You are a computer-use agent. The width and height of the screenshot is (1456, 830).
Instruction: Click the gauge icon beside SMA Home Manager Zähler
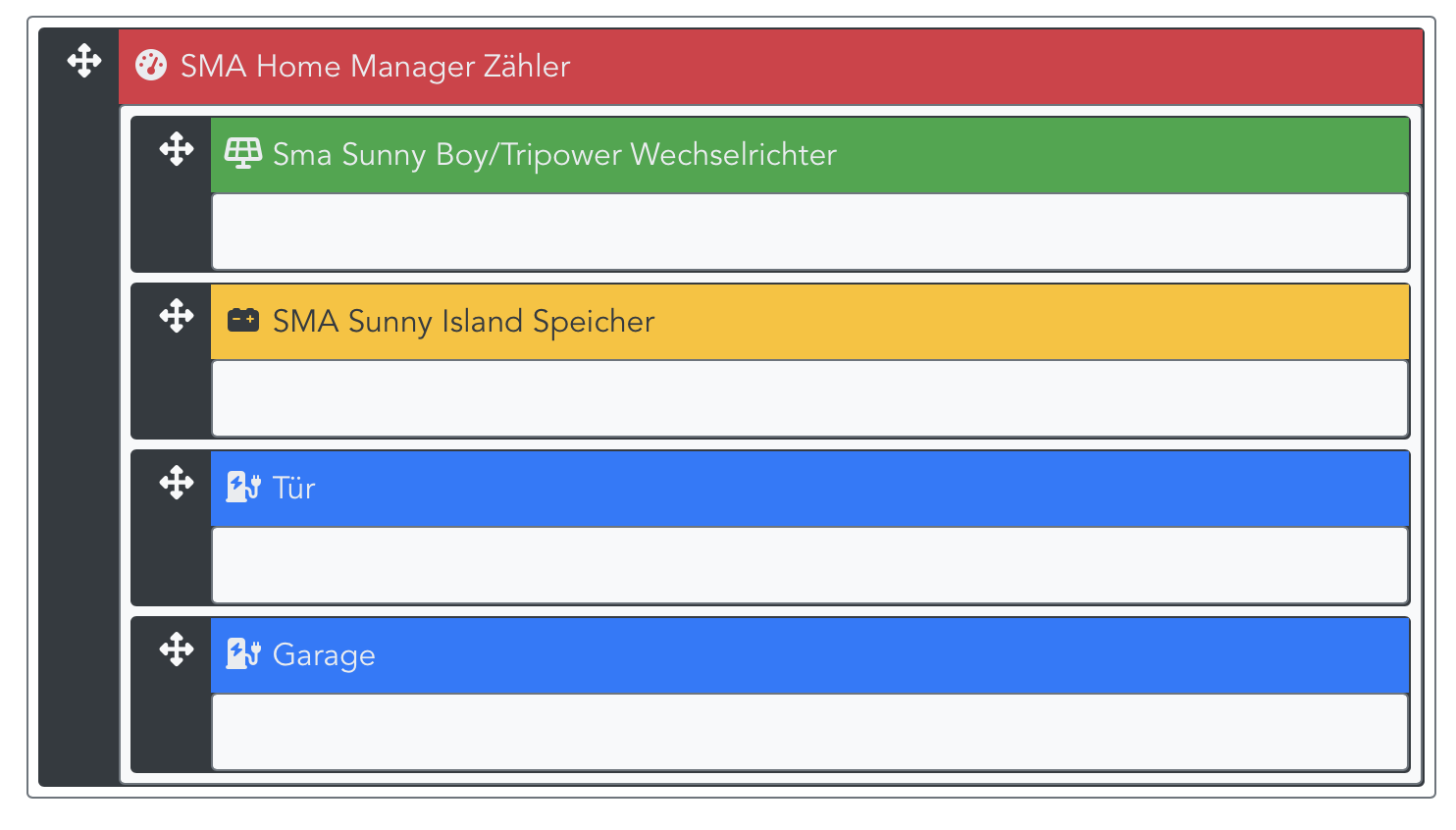click(x=151, y=66)
